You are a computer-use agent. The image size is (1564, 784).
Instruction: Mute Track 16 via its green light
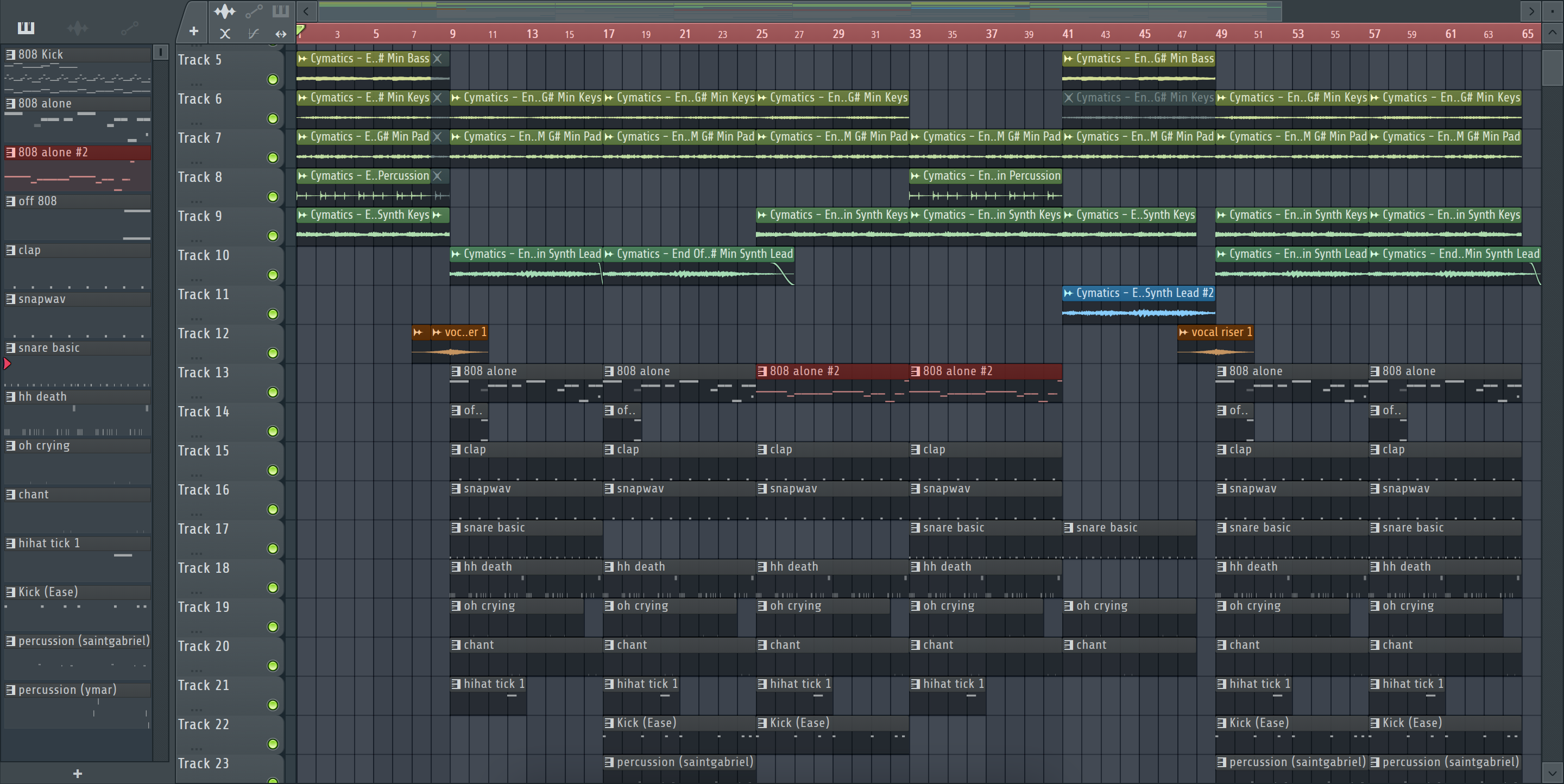pos(273,510)
